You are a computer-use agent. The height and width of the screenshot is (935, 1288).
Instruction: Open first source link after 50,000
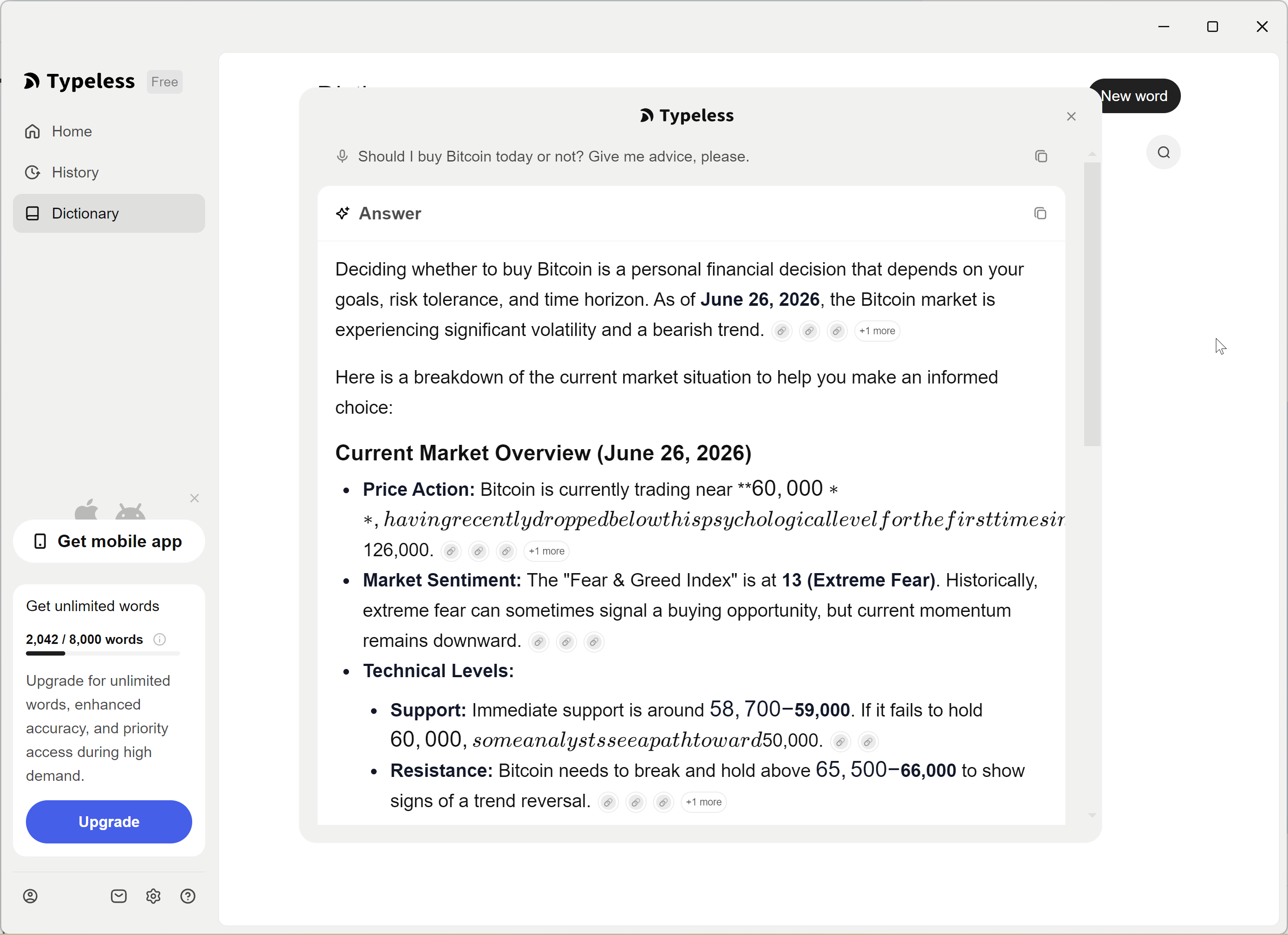coord(840,742)
